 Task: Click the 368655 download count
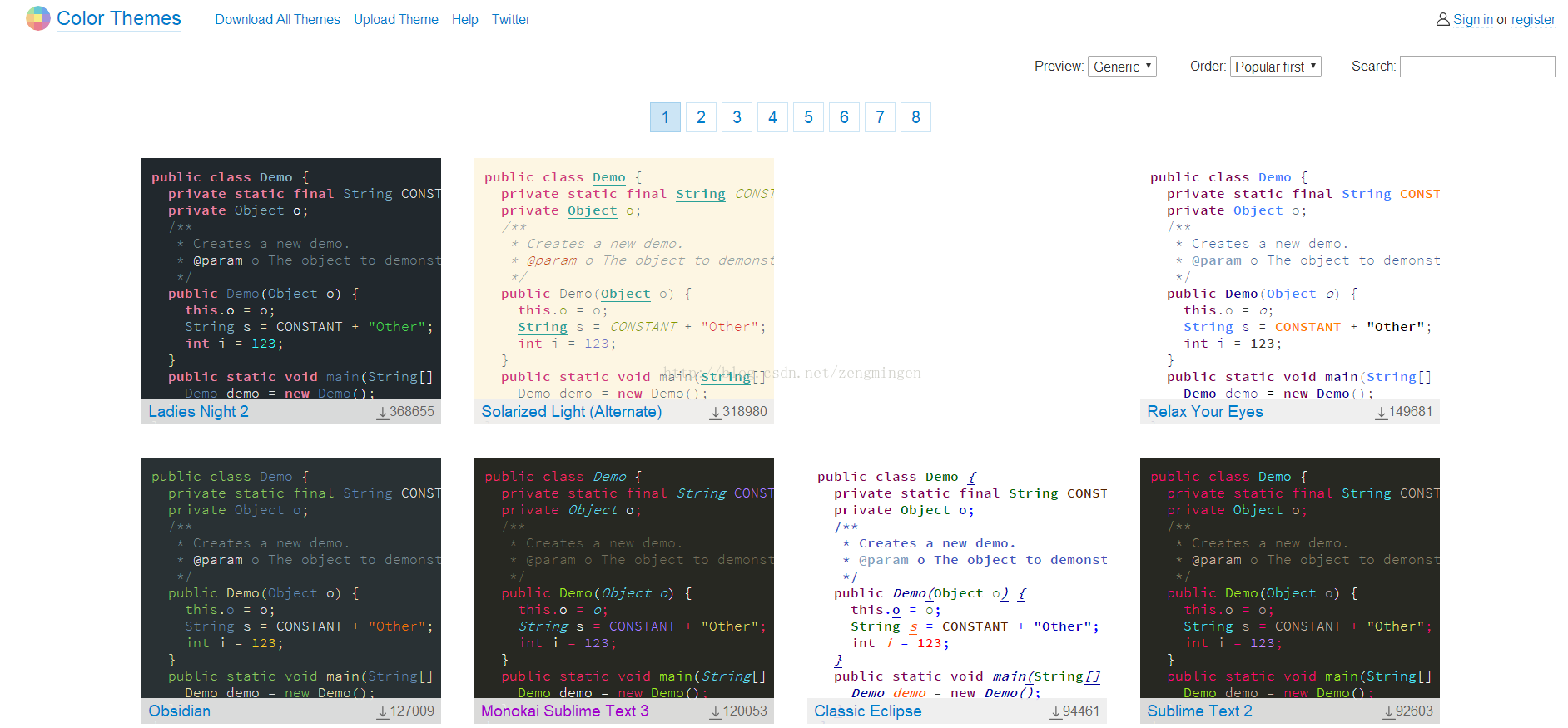point(412,412)
